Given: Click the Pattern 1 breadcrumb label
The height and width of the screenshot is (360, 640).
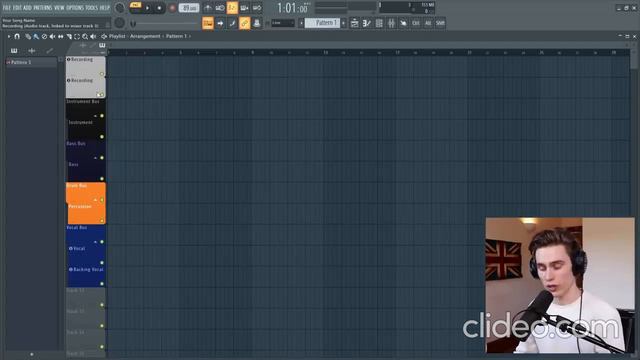Looking at the screenshot, I should pyautogui.click(x=176, y=36).
